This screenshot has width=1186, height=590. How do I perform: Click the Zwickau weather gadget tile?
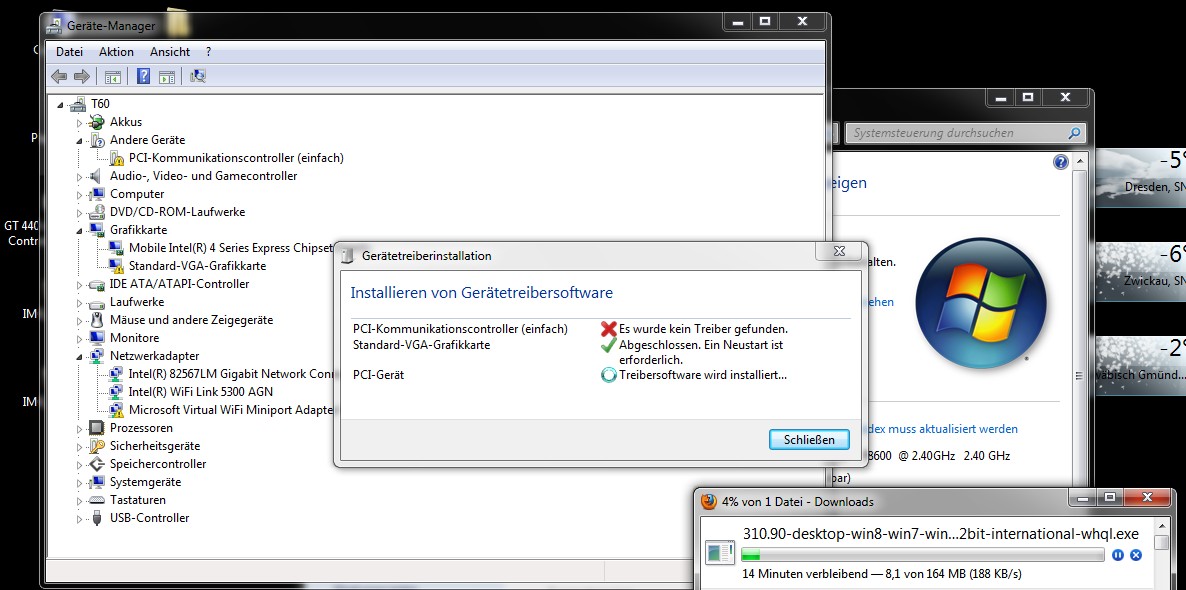tap(1141, 272)
